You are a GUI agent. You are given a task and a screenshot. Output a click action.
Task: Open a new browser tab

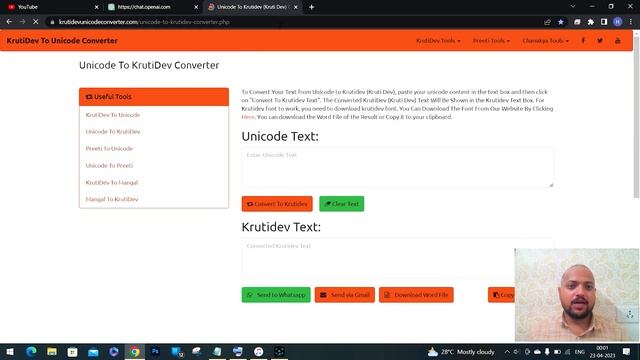[x=311, y=7]
